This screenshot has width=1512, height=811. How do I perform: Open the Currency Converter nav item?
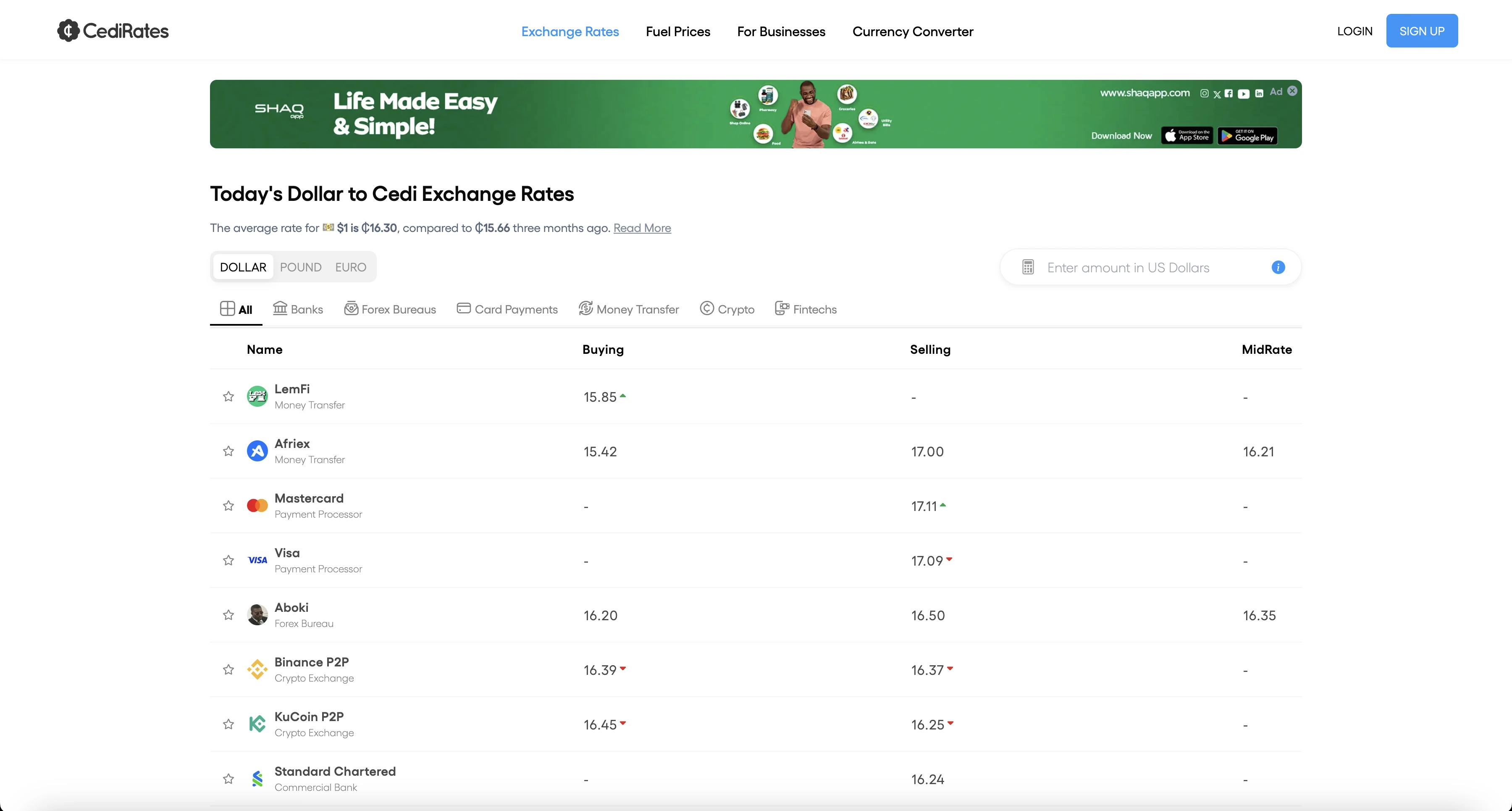point(913,32)
